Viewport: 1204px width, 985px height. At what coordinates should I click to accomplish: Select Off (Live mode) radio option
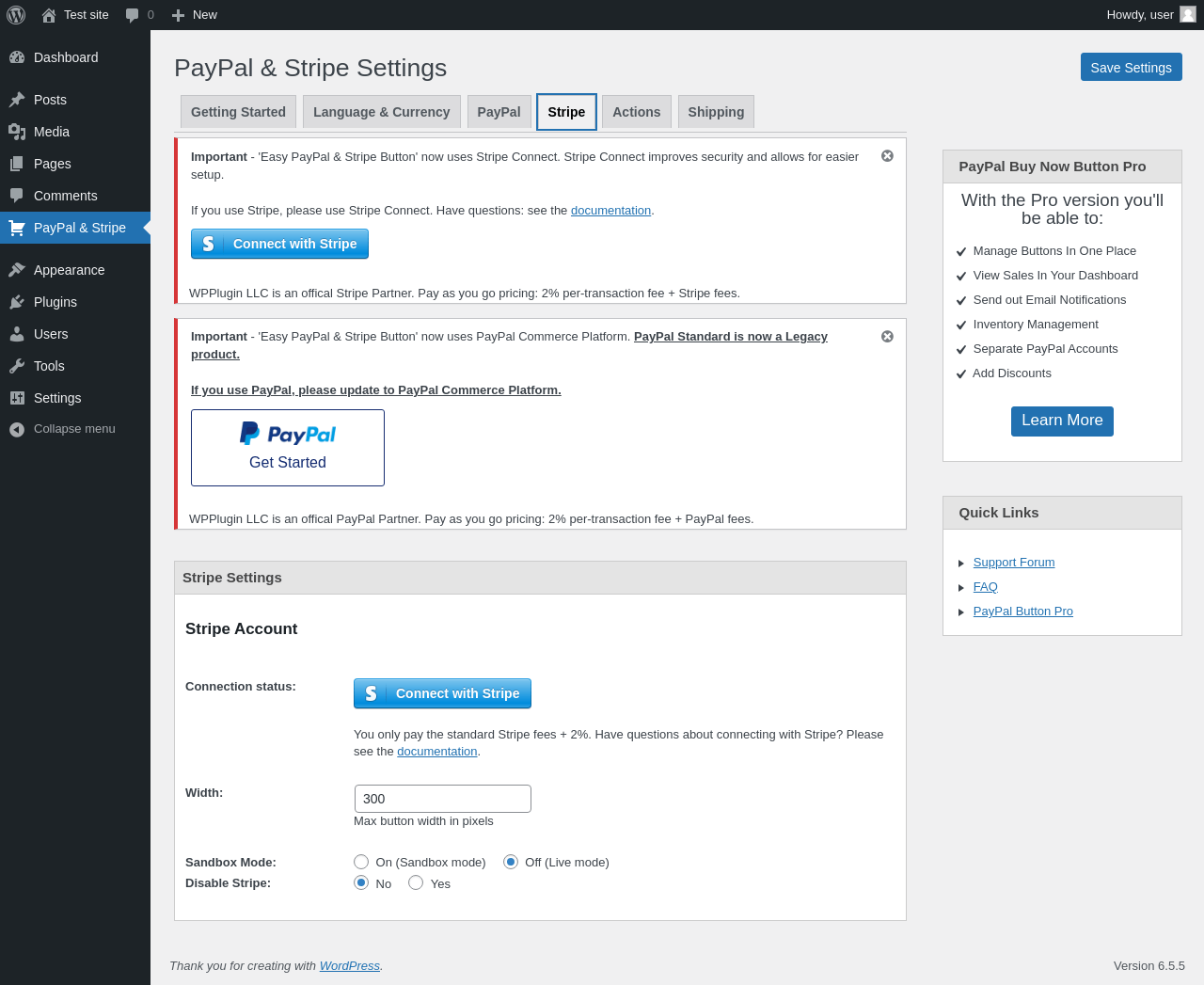click(511, 862)
